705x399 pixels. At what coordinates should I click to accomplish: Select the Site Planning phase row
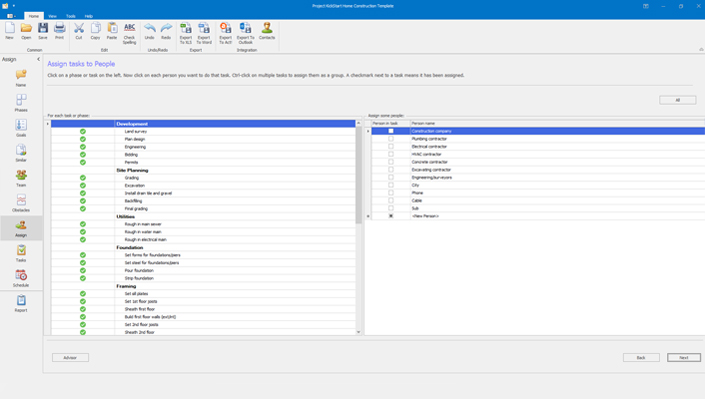[x=203, y=170]
